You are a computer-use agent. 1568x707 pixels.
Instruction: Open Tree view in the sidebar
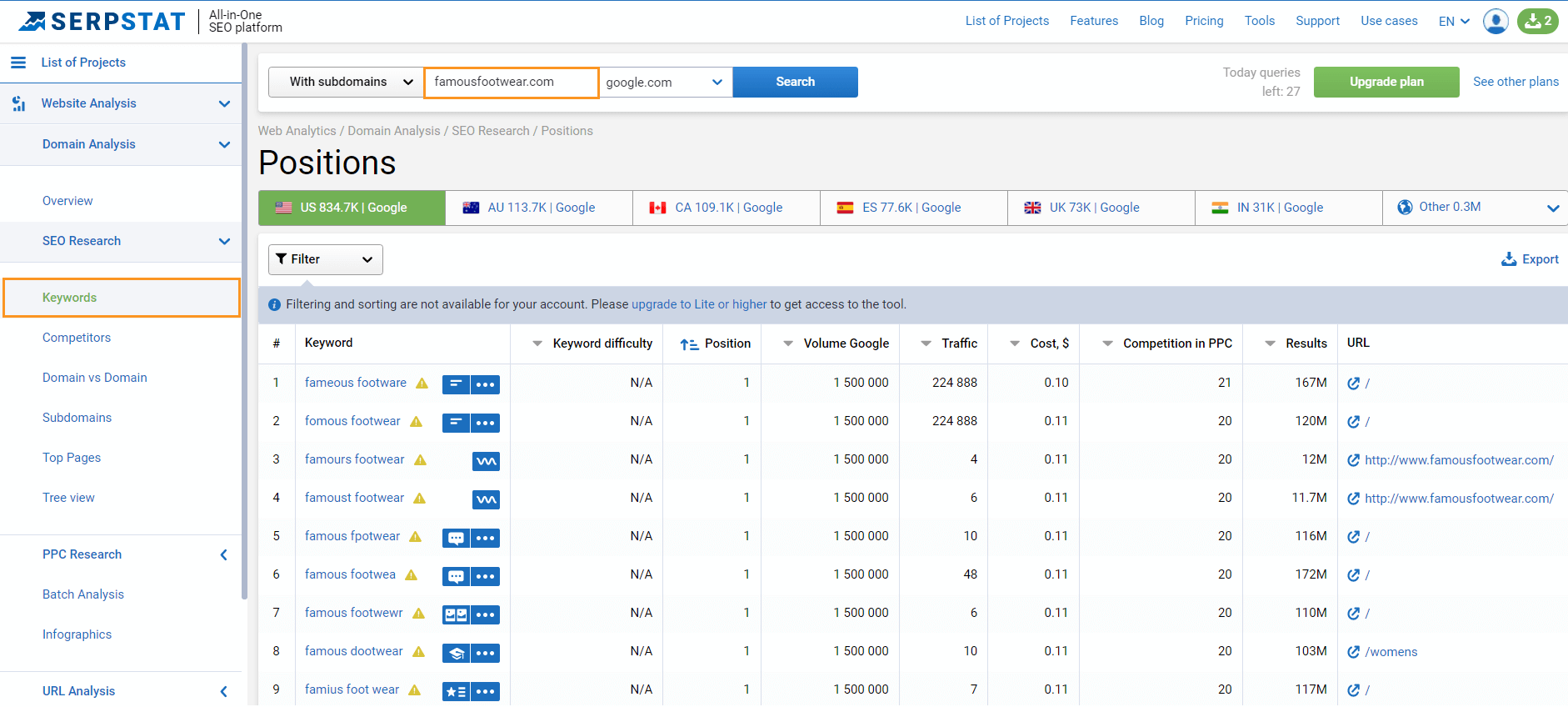tap(68, 498)
